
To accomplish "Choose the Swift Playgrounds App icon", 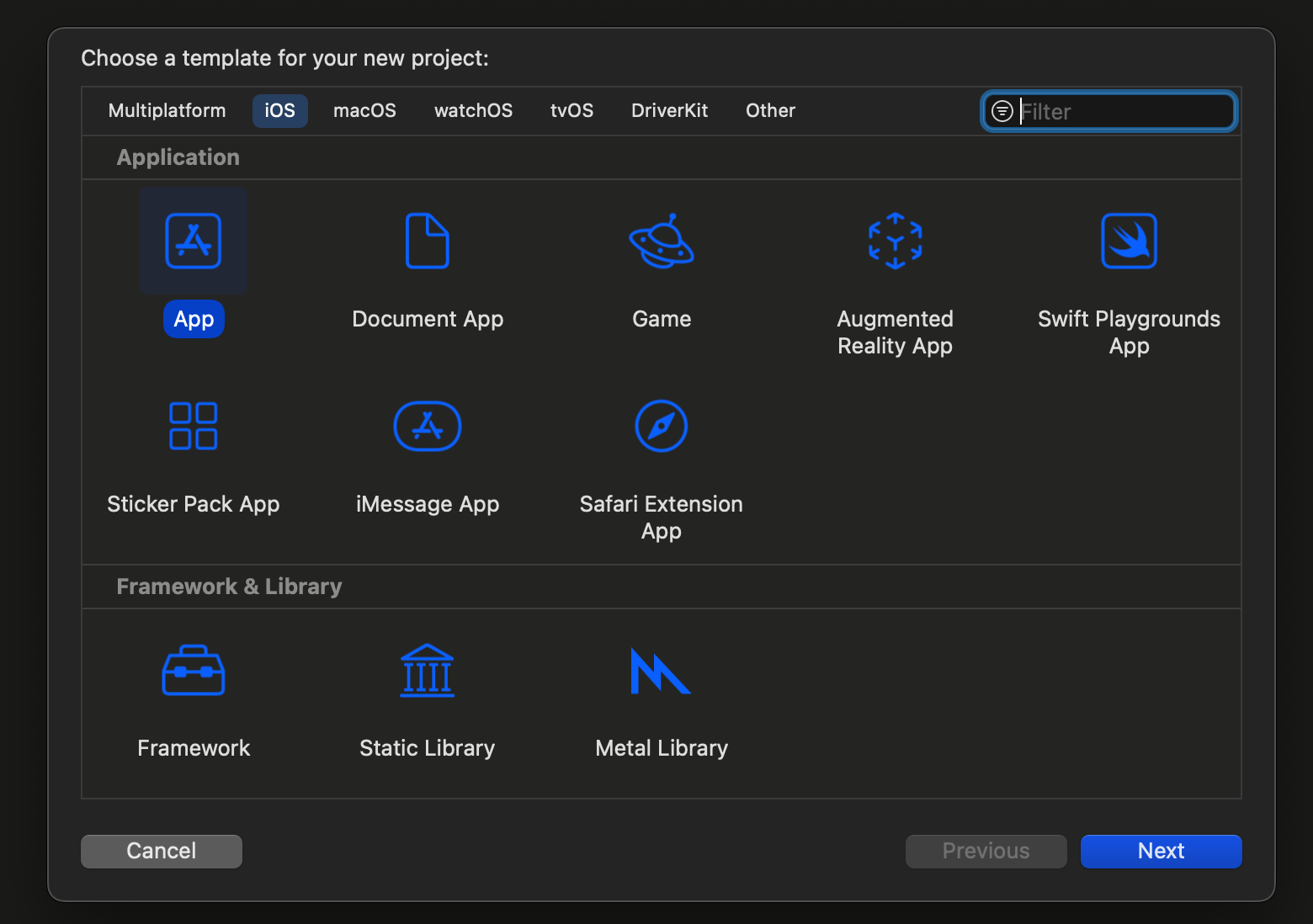I will [x=1130, y=241].
